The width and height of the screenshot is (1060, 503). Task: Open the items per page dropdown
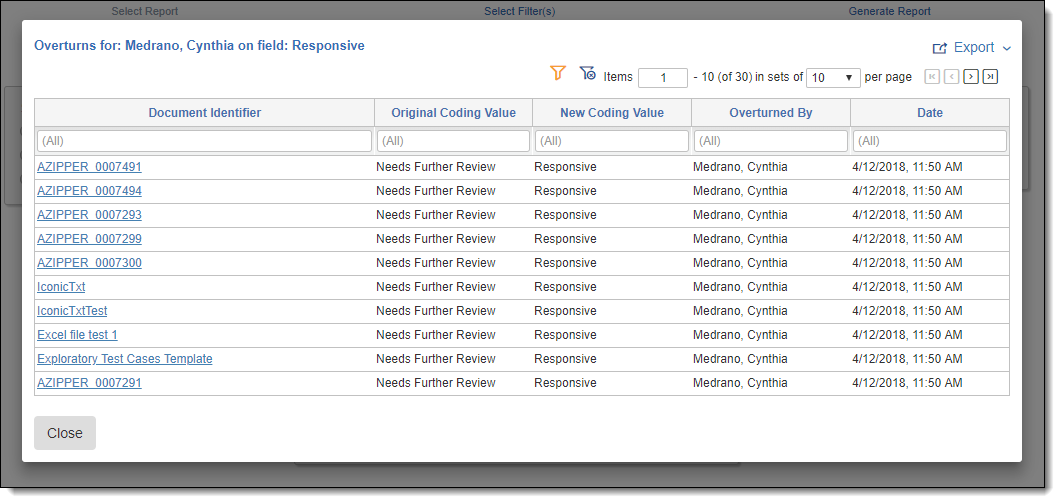coord(833,77)
